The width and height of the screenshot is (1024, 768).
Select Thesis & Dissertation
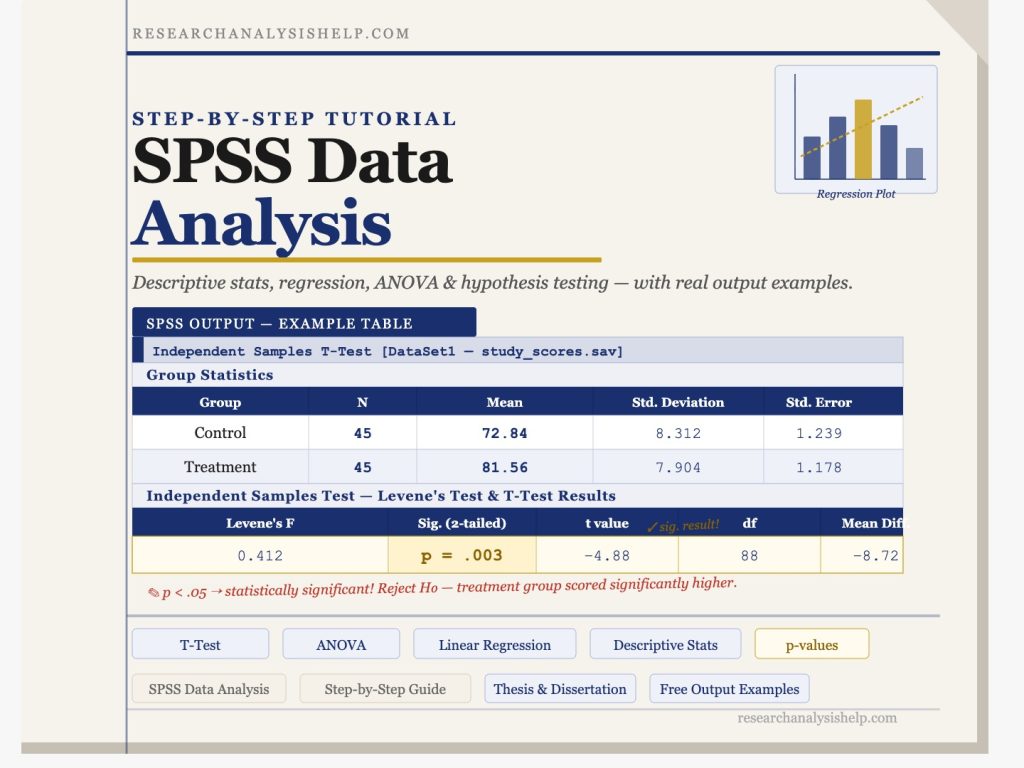560,688
